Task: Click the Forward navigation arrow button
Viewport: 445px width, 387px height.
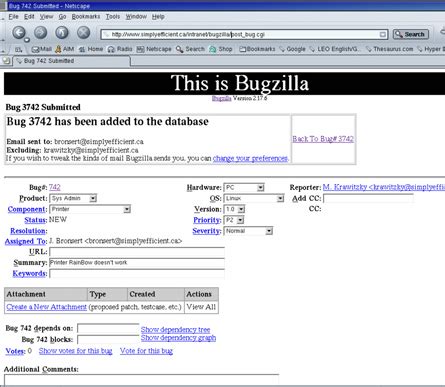Action: click(x=41, y=33)
